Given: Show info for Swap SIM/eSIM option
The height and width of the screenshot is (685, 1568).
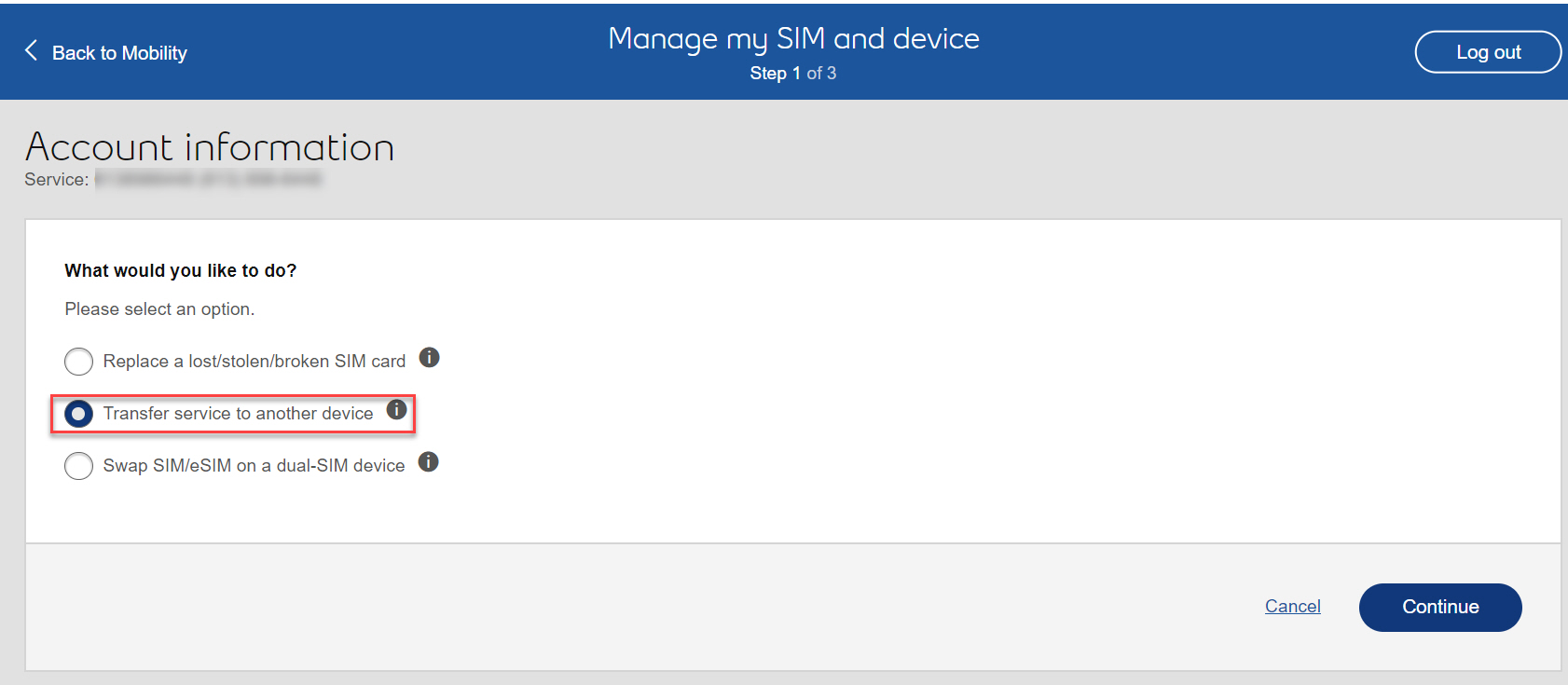Looking at the screenshot, I should pyautogui.click(x=428, y=462).
